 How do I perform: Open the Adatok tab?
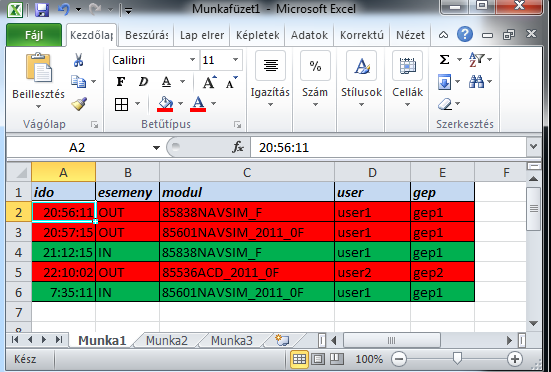(309, 35)
